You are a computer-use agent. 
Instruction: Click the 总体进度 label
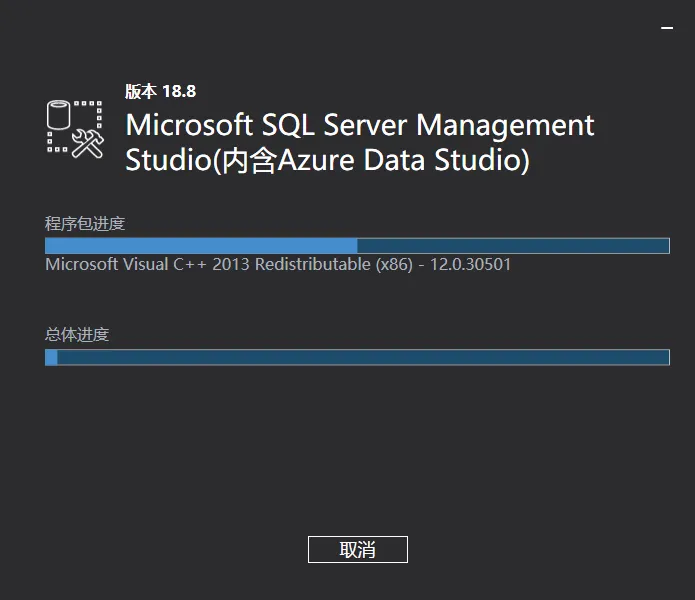tap(77, 334)
